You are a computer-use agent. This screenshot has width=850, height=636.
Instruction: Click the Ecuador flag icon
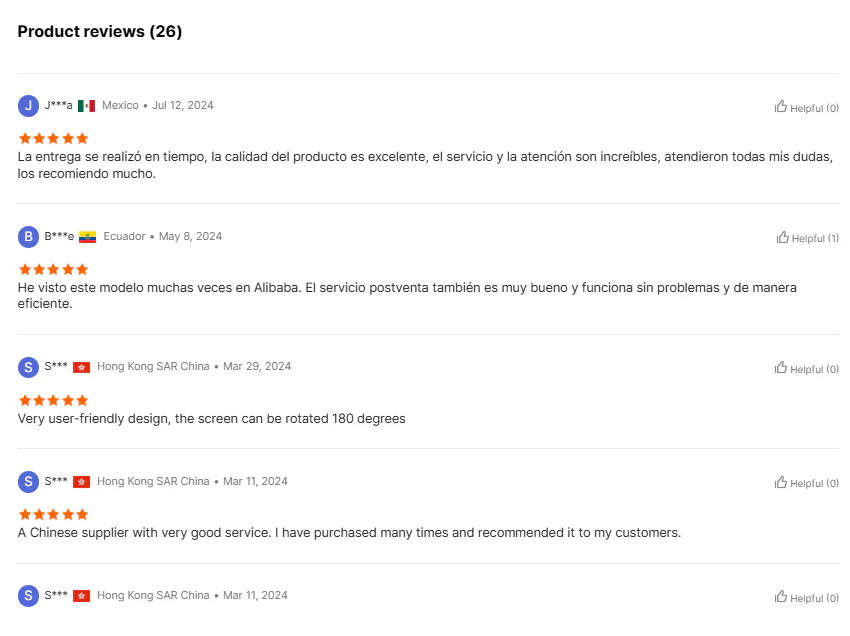point(87,237)
